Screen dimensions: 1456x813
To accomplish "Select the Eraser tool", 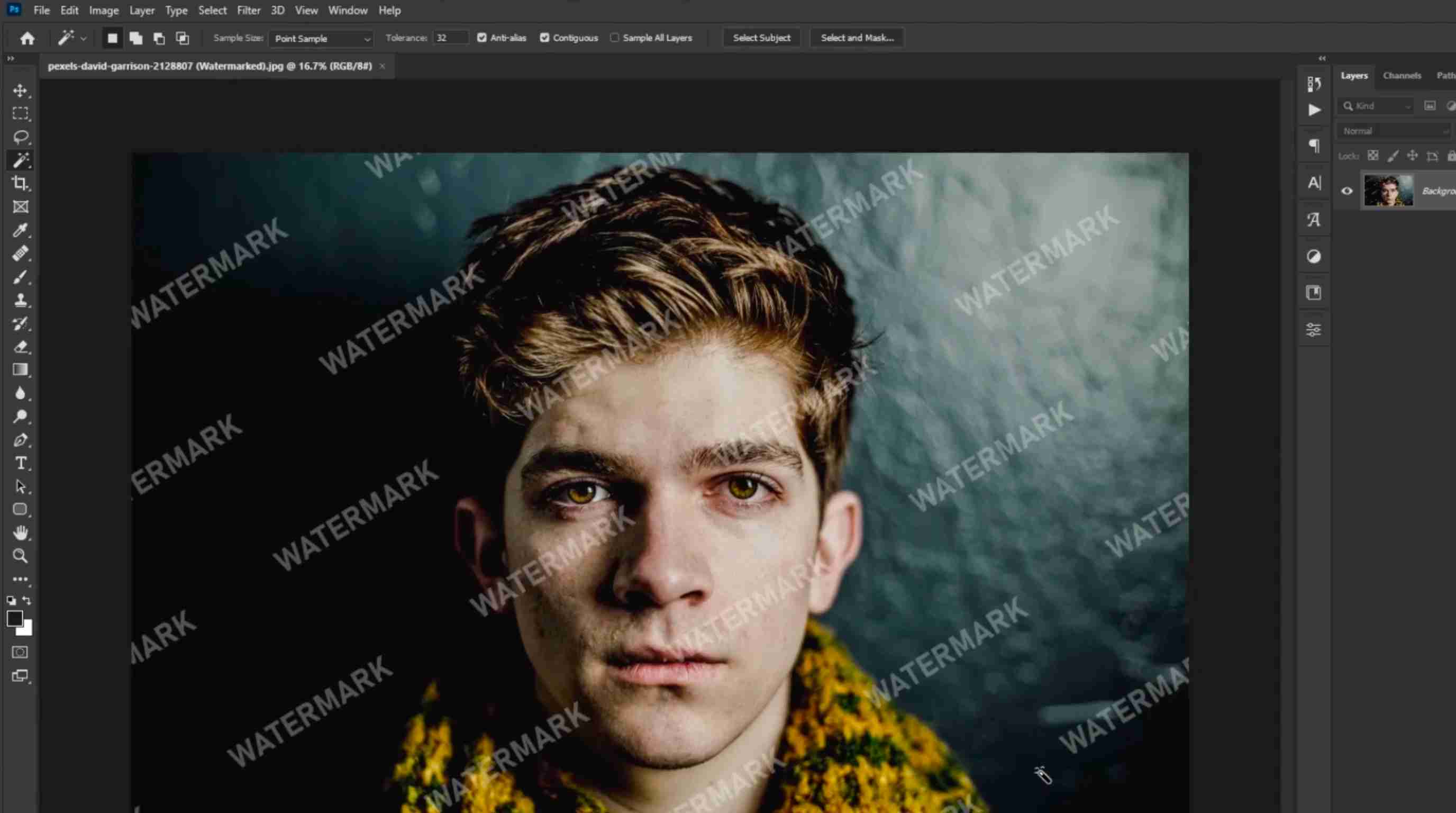I will (x=20, y=347).
